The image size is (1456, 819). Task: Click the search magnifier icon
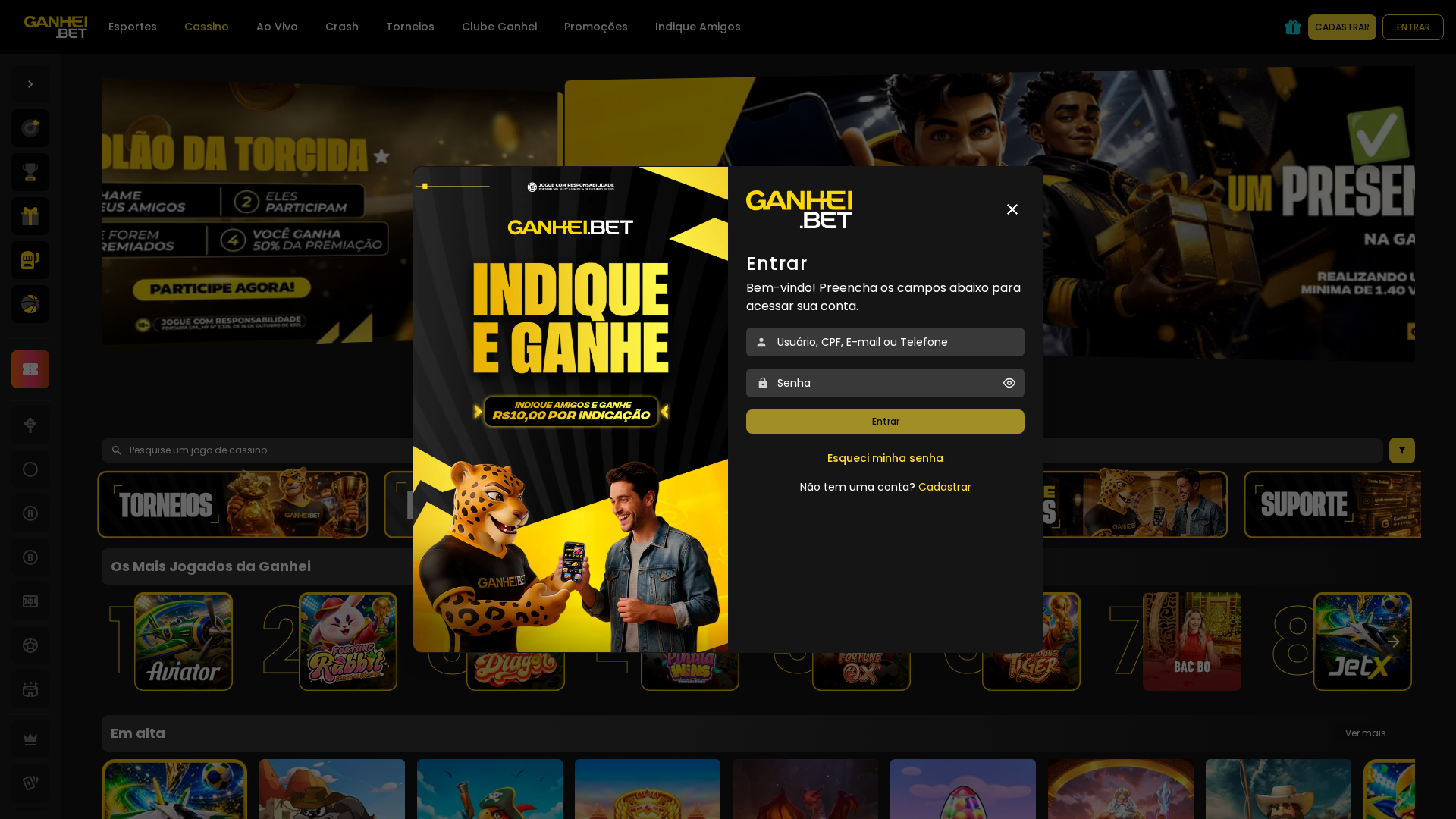point(116,450)
